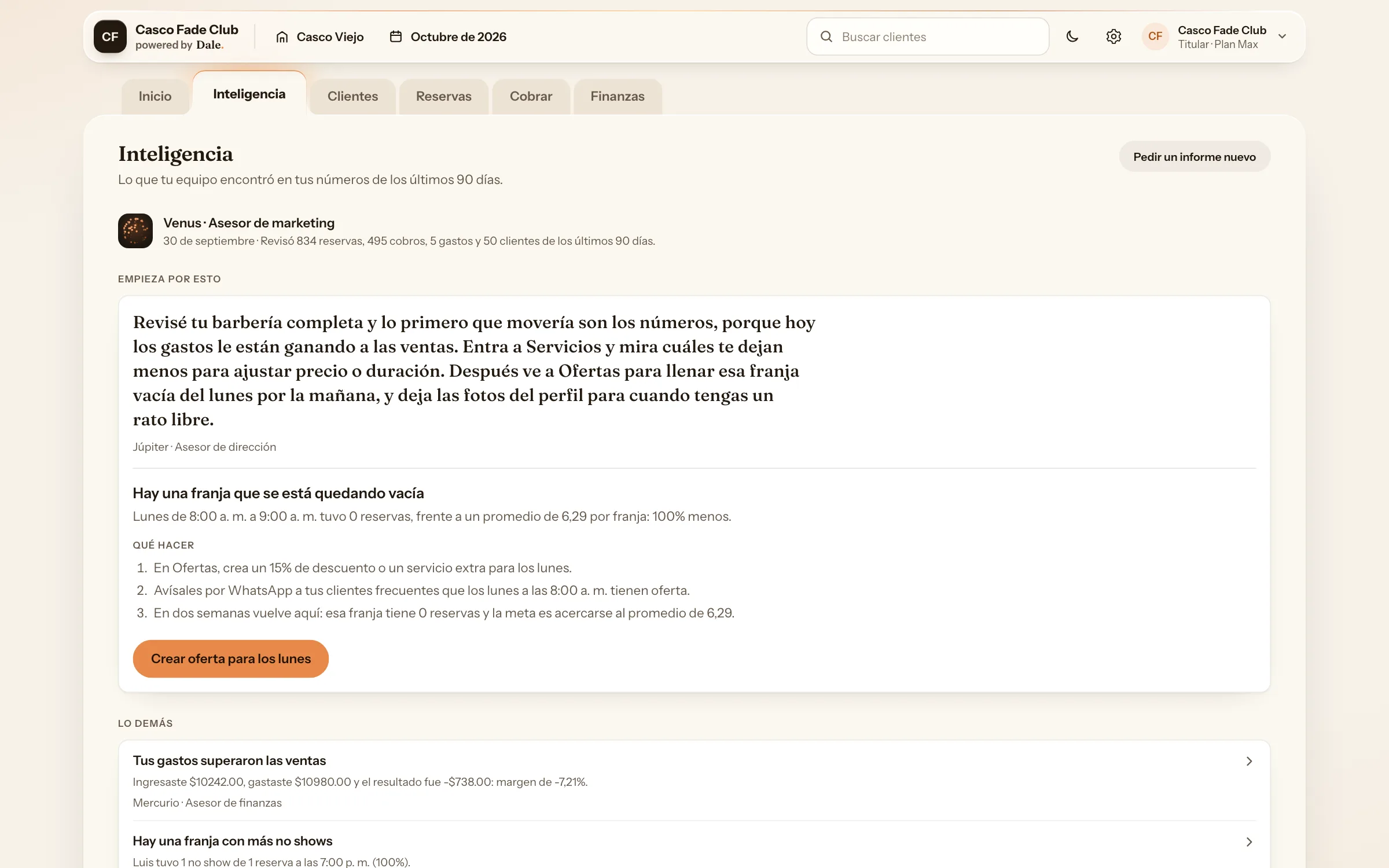Expand Hay una franja con más no shows chevron
This screenshot has width=1389, height=868.
(1249, 842)
